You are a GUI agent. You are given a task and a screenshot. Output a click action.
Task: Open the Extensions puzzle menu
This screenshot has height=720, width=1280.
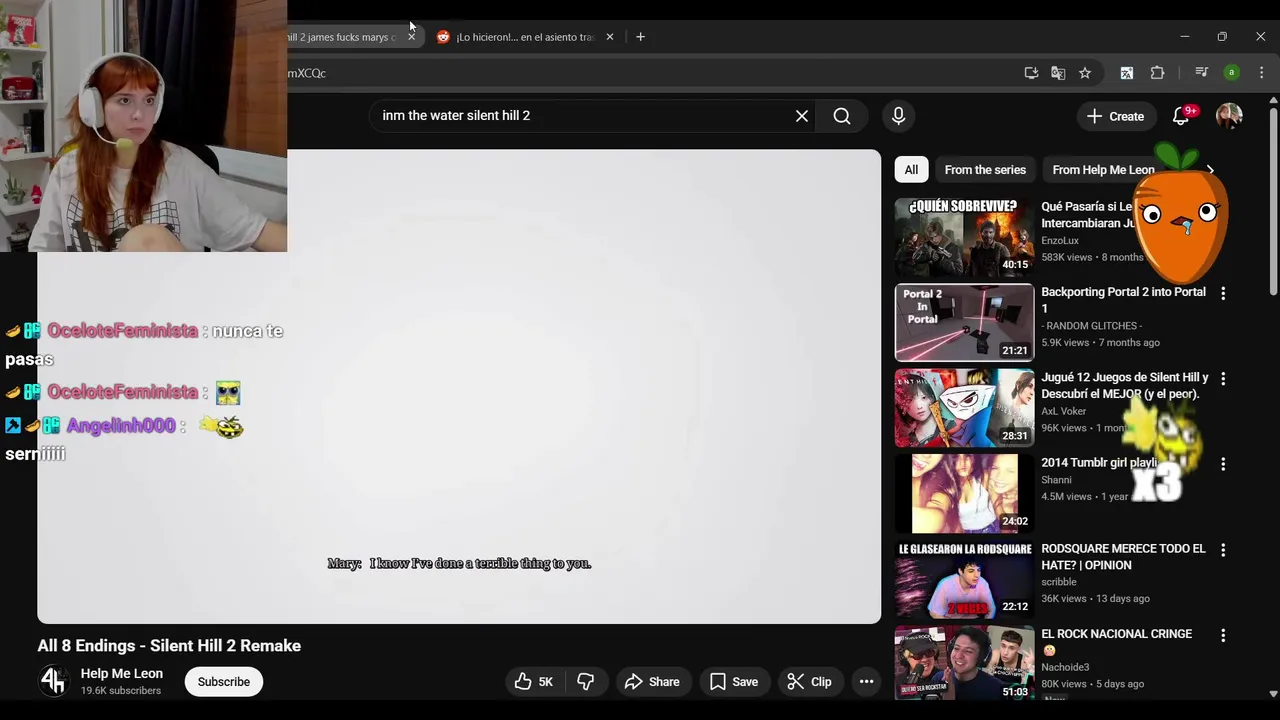1158,73
